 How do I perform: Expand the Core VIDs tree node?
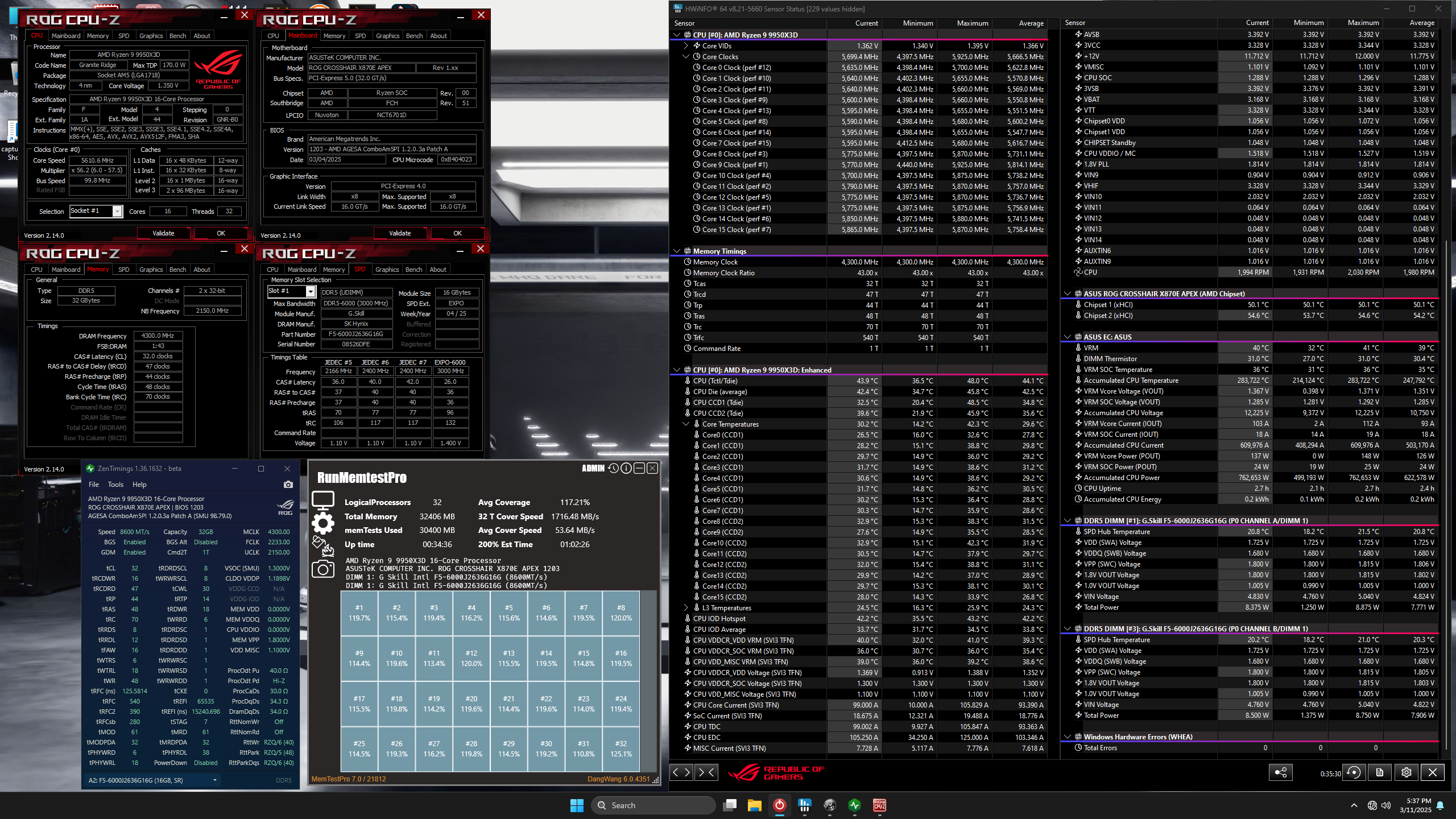tap(686, 46)
